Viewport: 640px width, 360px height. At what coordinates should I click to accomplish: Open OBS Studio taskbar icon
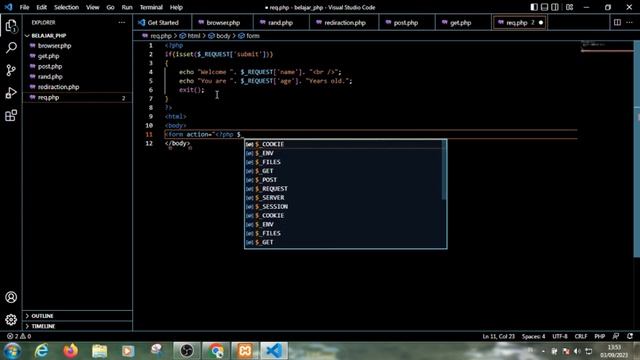(x=187, y=351)
